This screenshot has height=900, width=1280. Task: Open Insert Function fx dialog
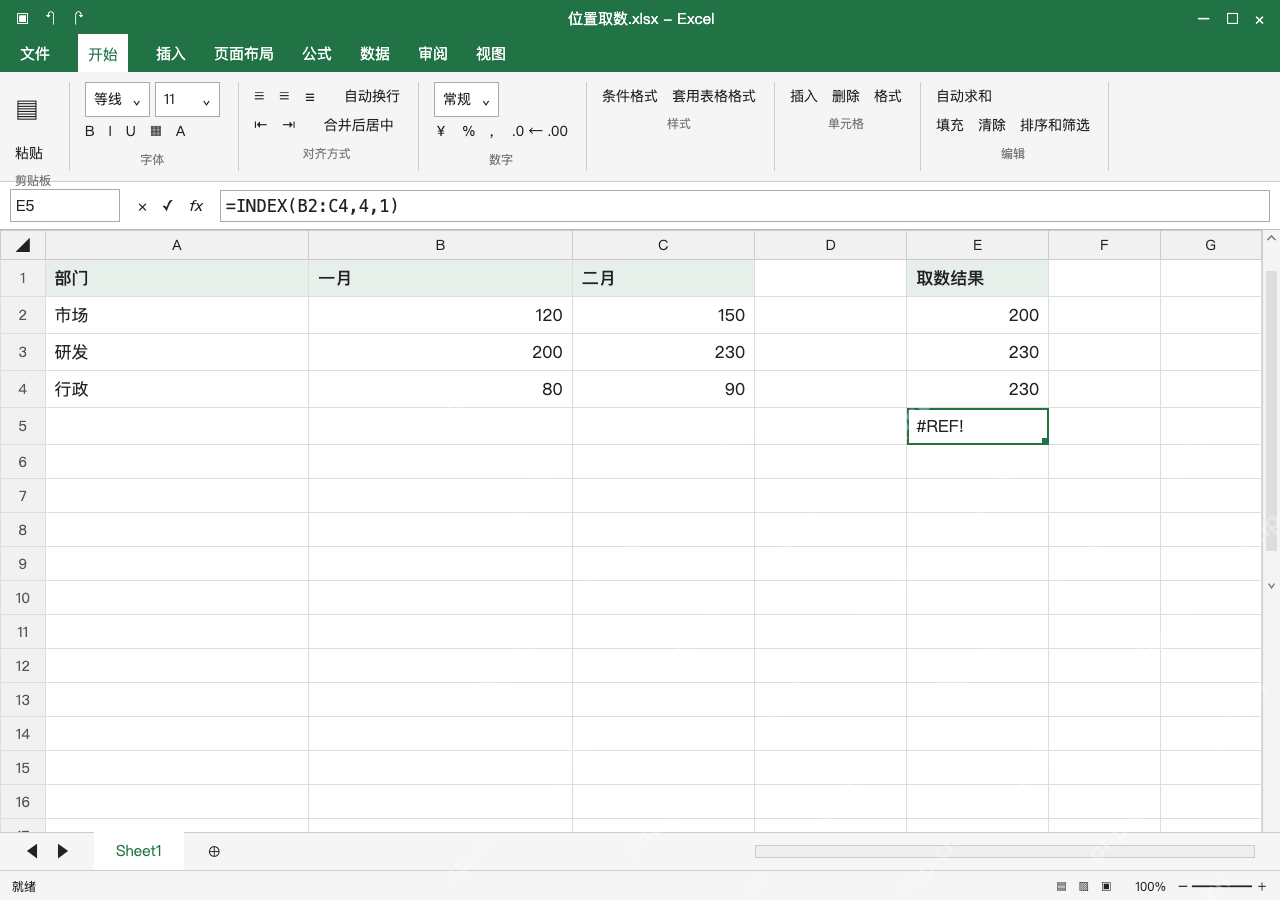[197, 206]
